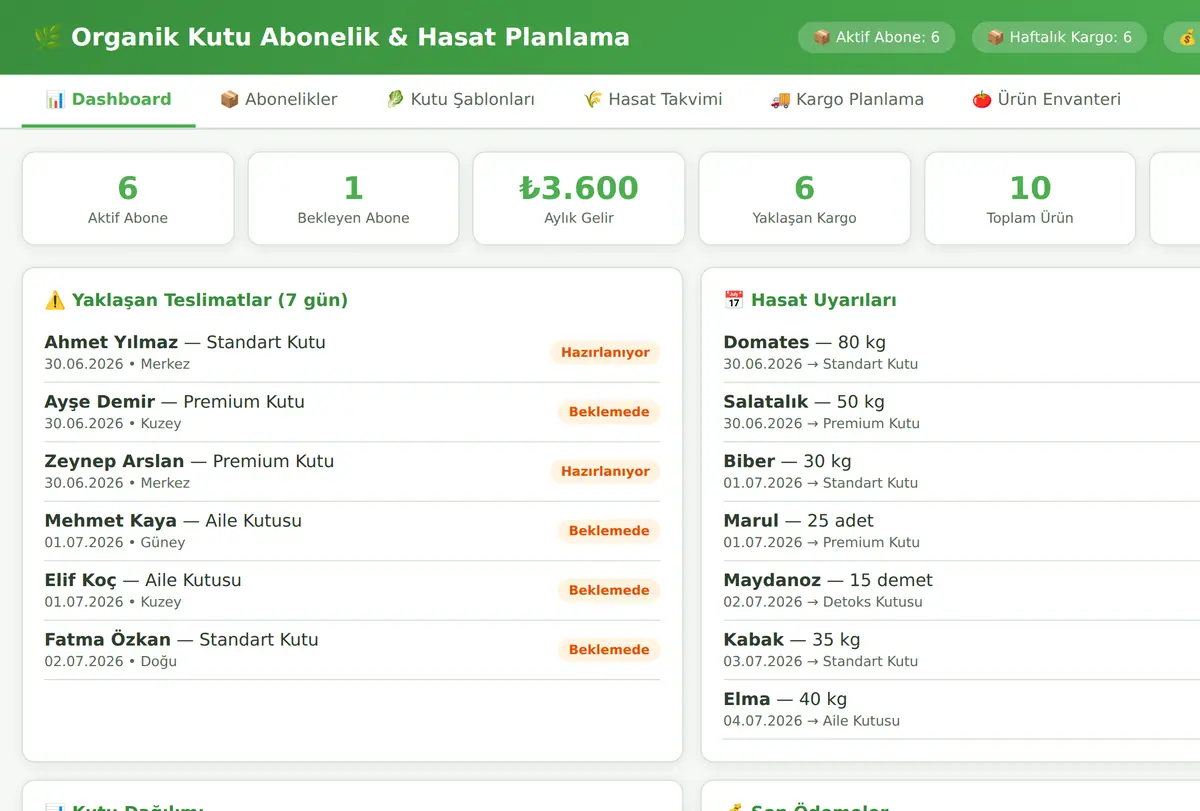The image size is (1200, 811).
Task: Click the package icon on Abonelikler tab
Action: [229, 100]
